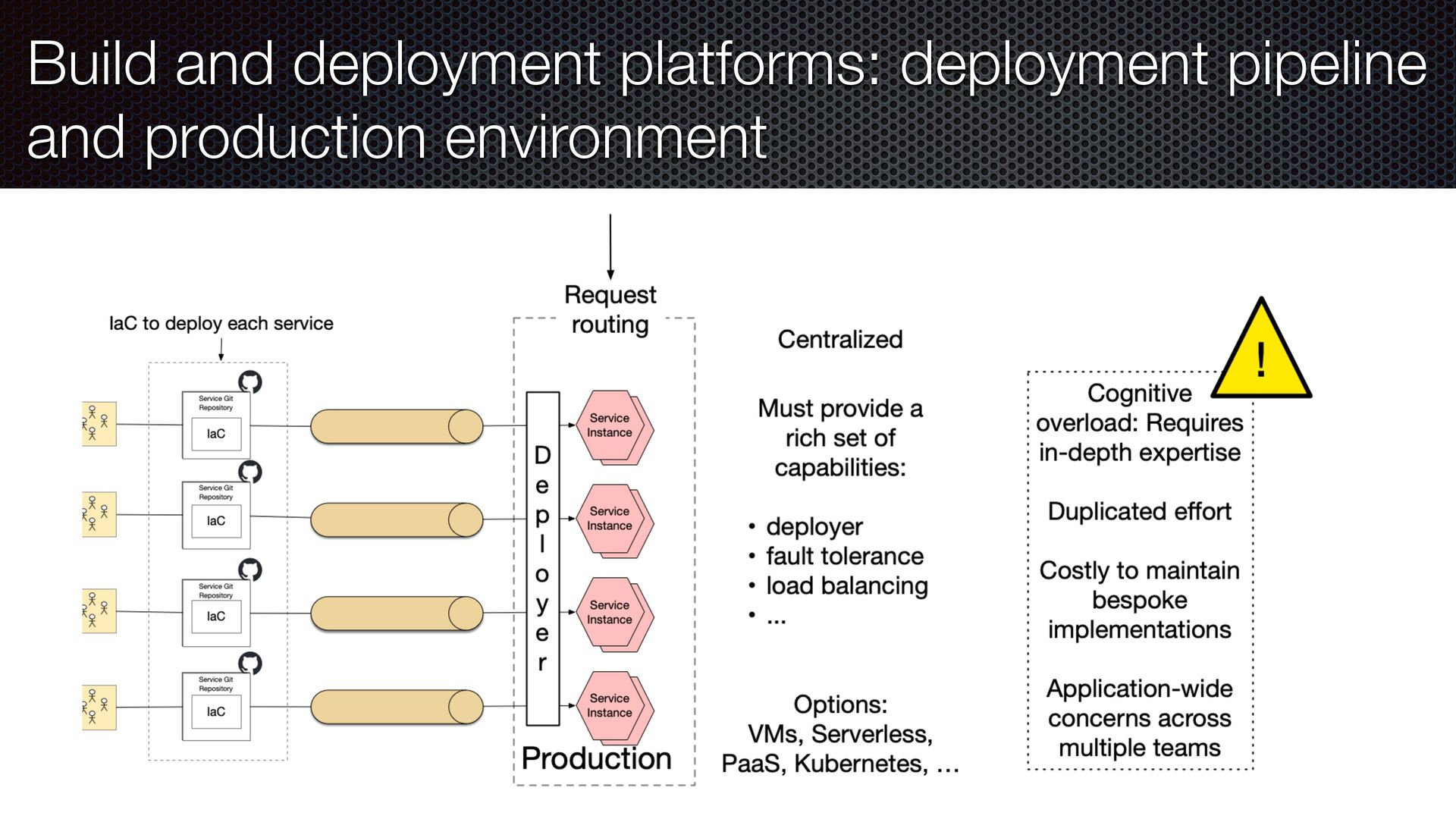The image size is (1456, 819).
Task: Click the first IaC box
Action: [x=216, y=434]
